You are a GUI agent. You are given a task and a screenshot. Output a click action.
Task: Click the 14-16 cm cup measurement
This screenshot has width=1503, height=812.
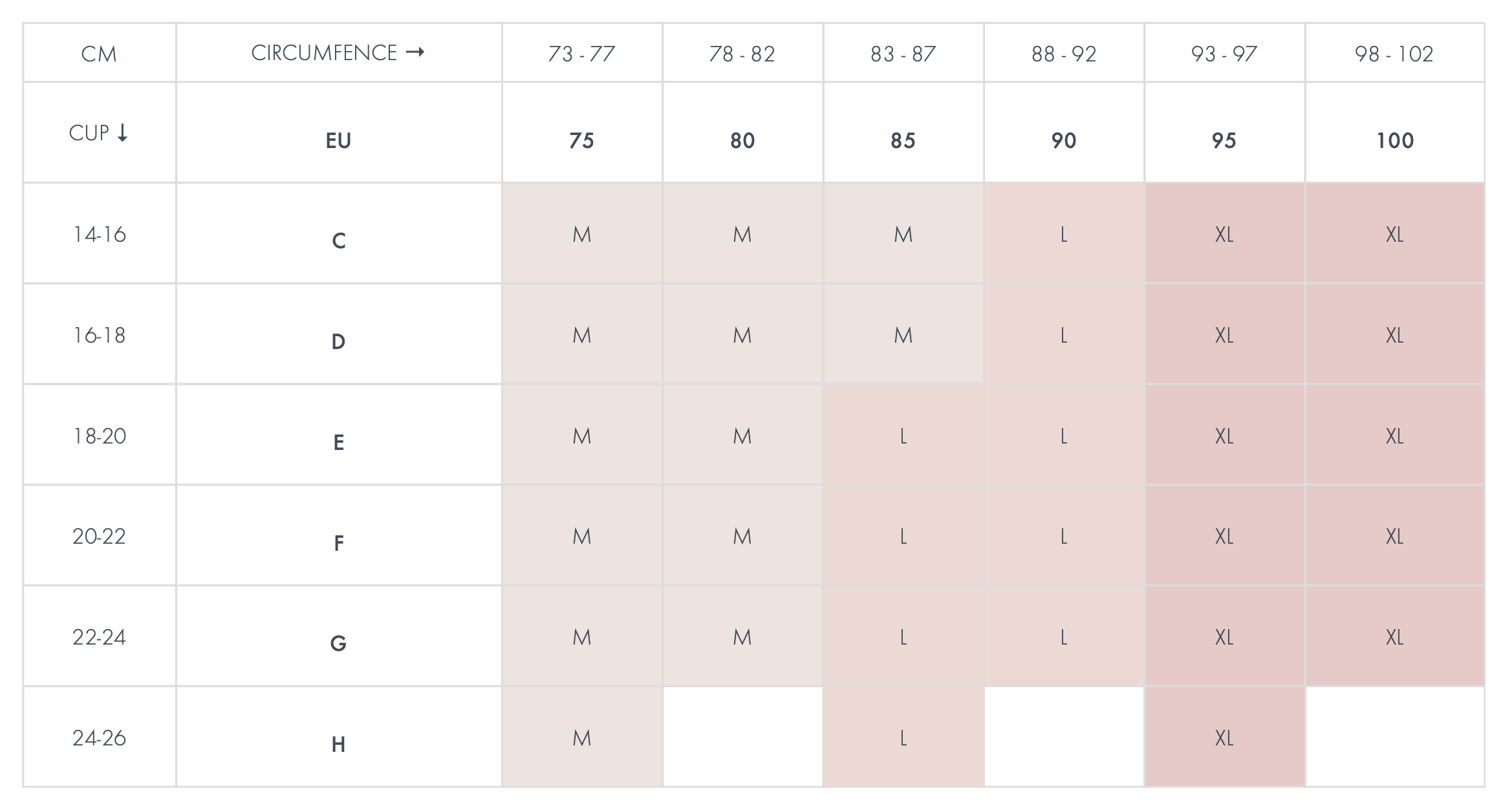click(x=99, y=234)
